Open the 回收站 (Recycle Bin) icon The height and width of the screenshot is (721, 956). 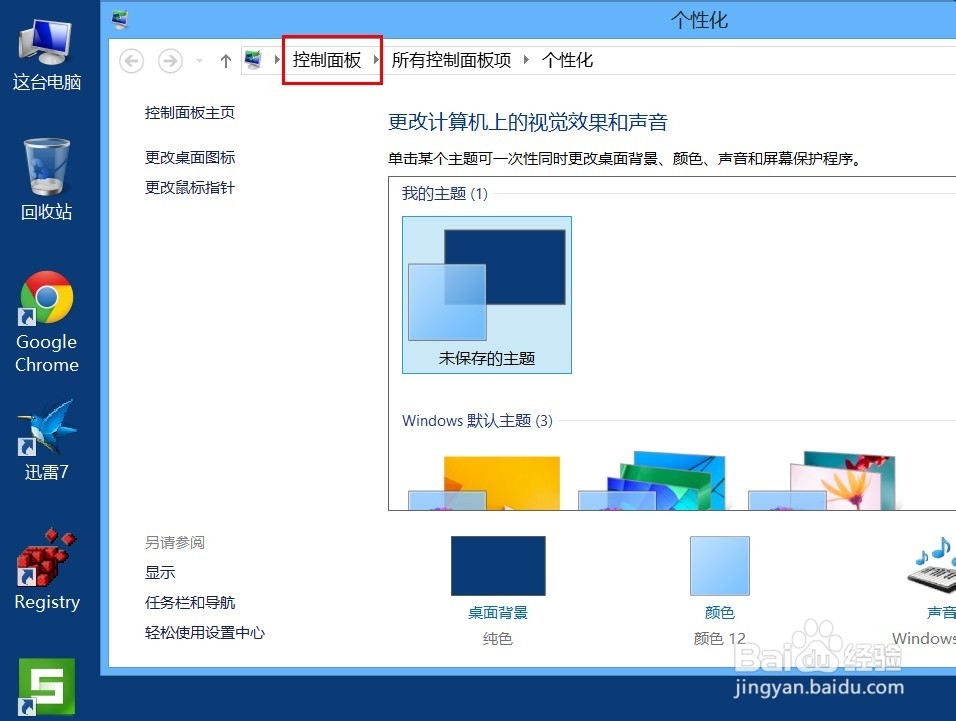pos(46,165)
